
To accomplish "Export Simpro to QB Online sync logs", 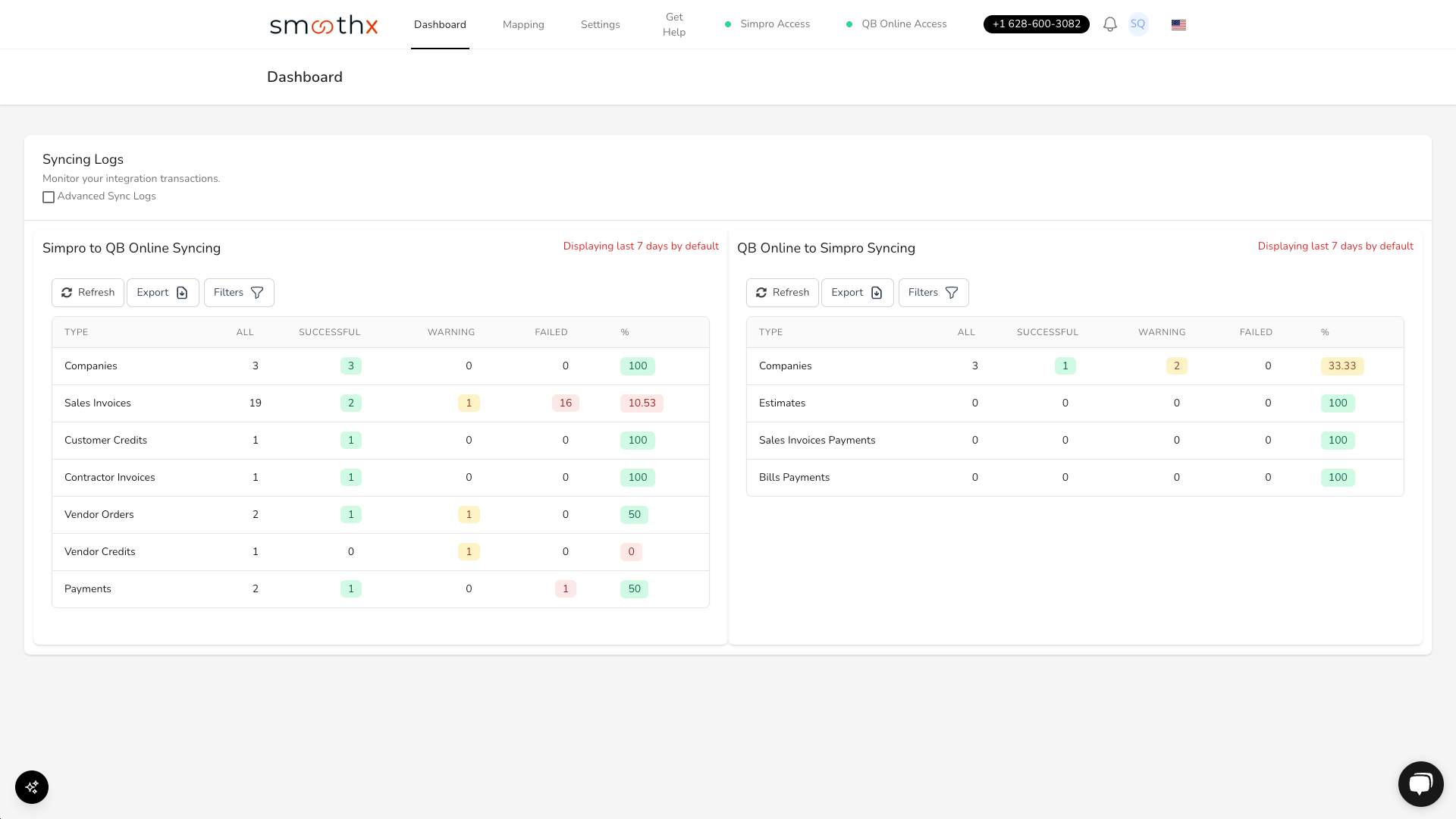I will click(162, 293).
